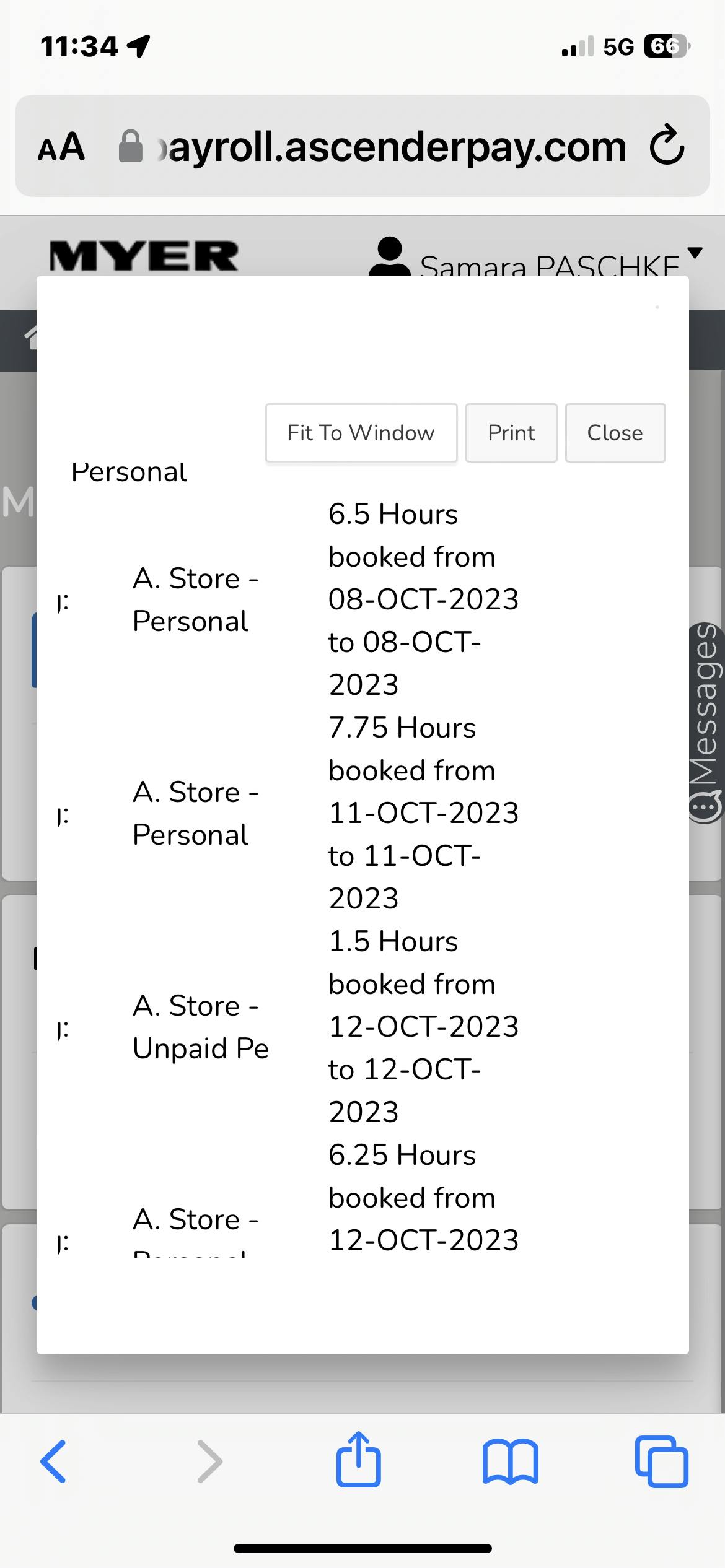
Task: Tap the payroll.ascenderpay.com address field
Action: [397, 147]
